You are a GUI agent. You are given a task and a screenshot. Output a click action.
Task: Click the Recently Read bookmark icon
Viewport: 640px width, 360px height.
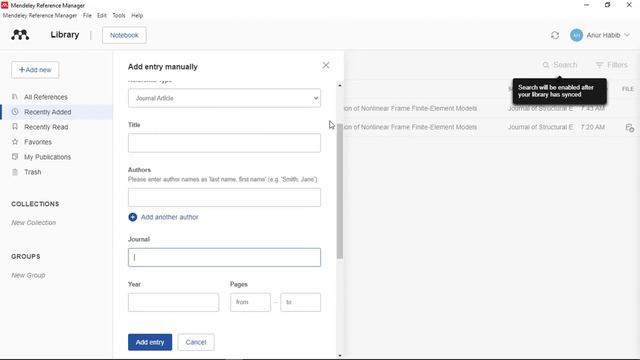coord(15,127)
